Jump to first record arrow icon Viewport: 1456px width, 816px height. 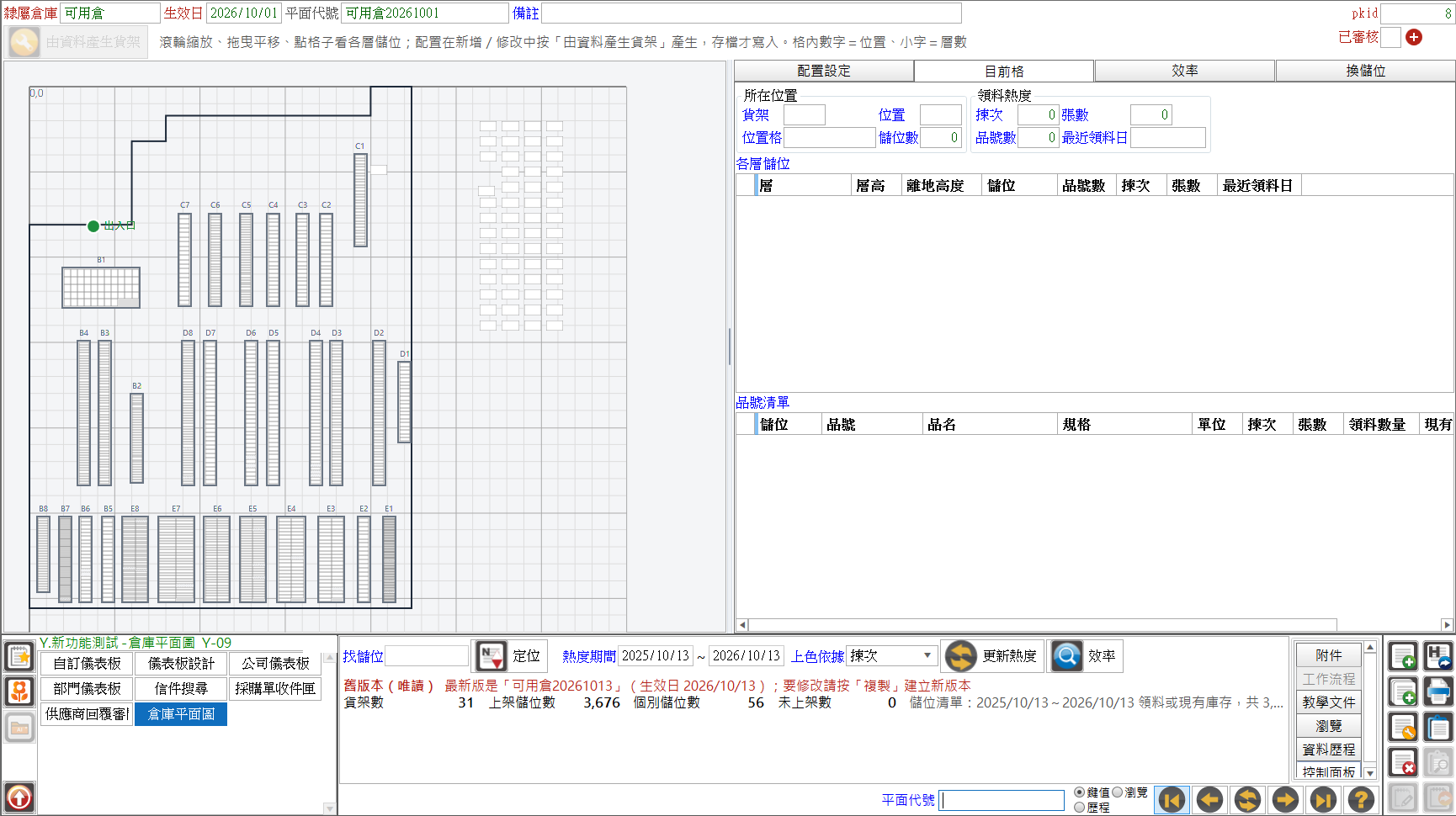1172,799
